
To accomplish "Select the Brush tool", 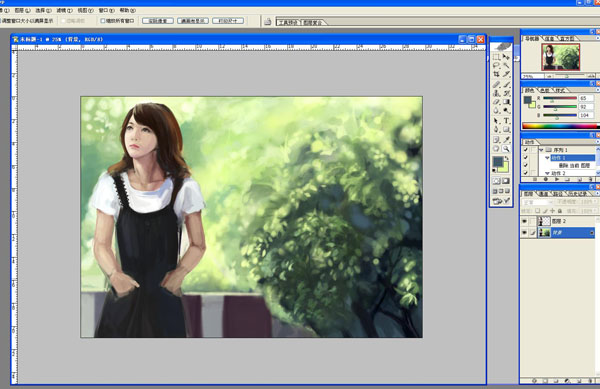I will tap(506, 85).
